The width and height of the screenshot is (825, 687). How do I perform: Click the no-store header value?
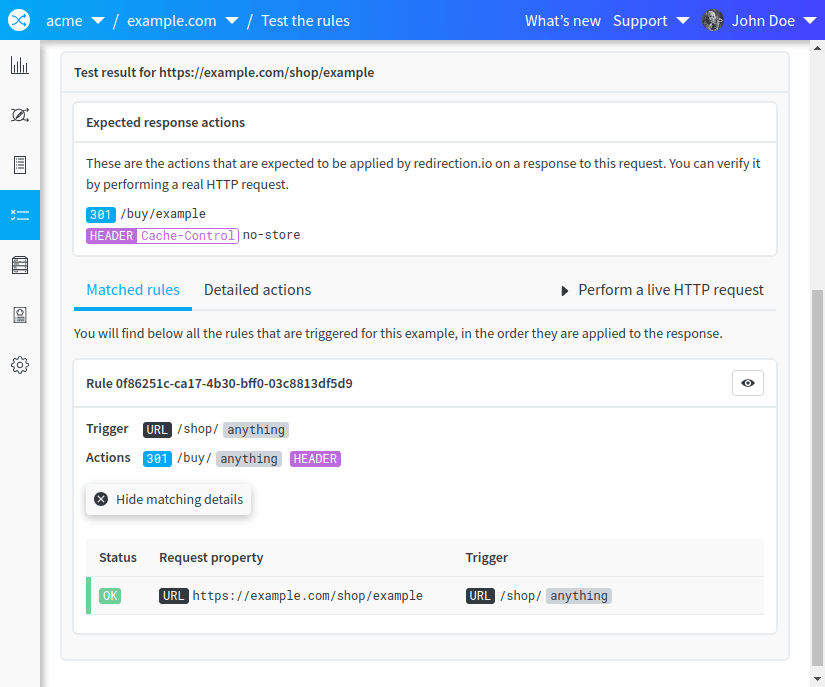(271, 235)
